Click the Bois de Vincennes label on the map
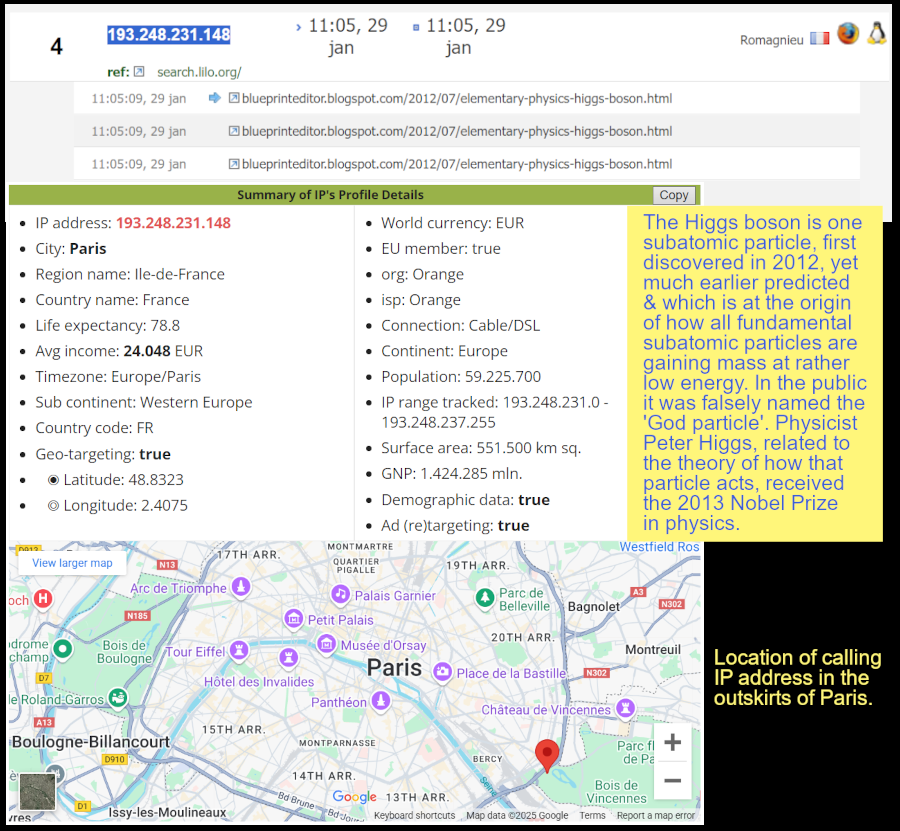This screenshot has width=900, height=831. click(x=616, y=791)
